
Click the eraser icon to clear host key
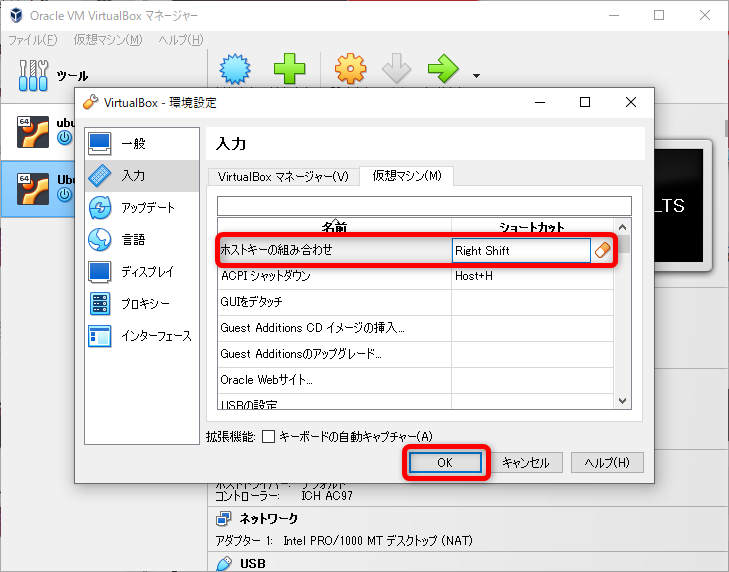[602, 250]
